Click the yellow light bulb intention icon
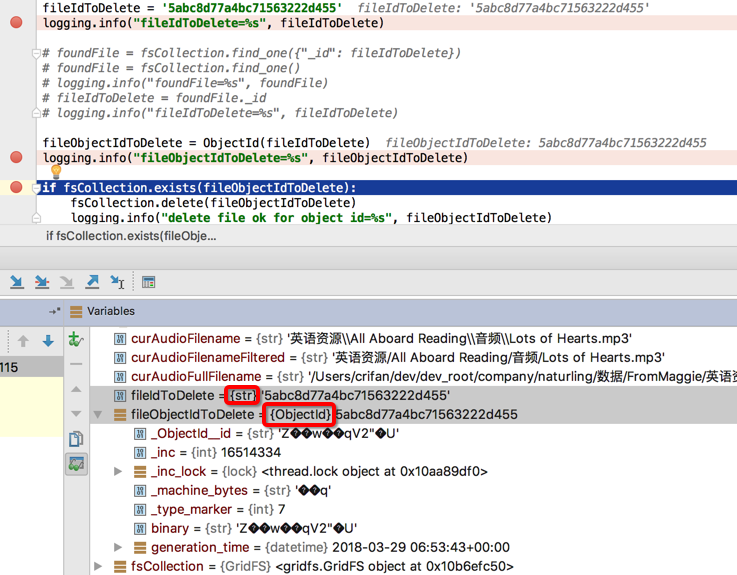 click(x=56, y=172)
